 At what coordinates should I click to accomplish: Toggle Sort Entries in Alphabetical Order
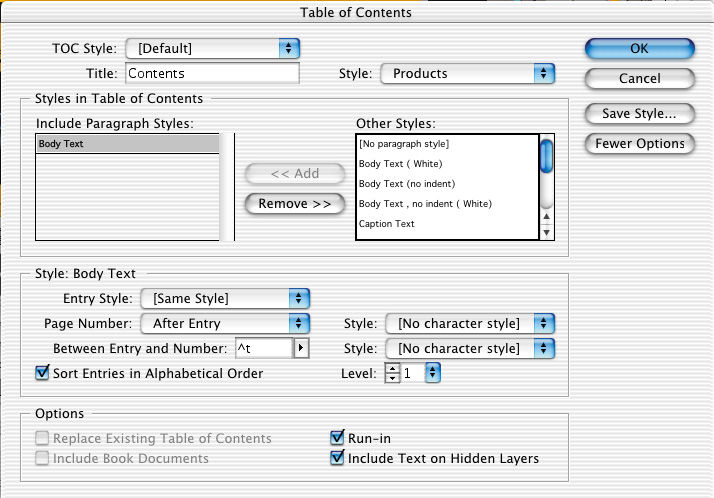click(42, 373)
